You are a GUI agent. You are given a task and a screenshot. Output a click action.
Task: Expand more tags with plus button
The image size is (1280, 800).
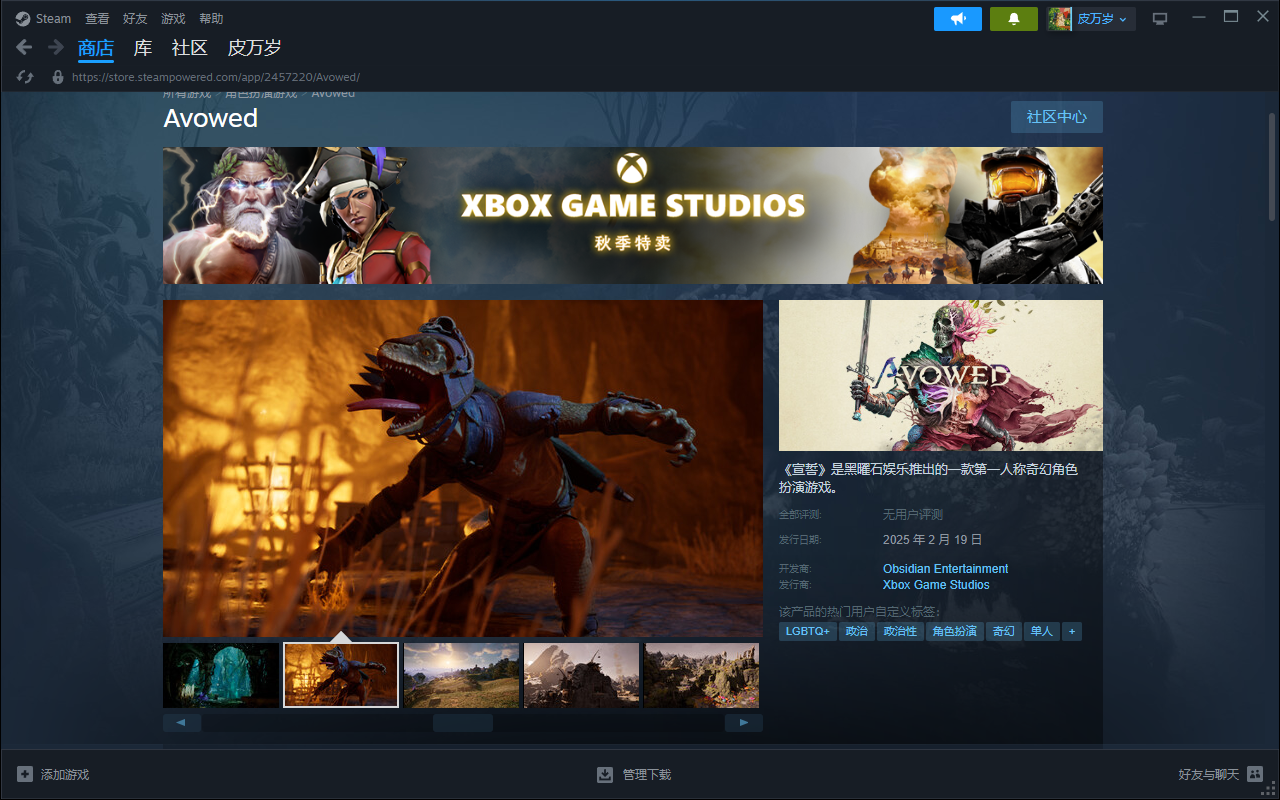[1072, 631]
